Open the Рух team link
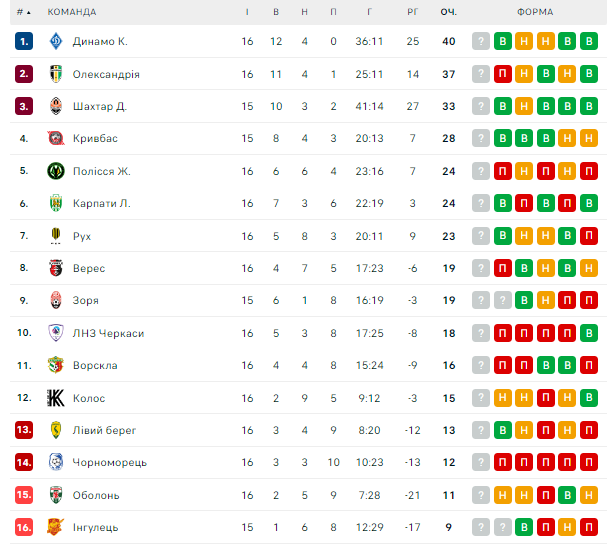Screen dimensions: 611x549 point(84,236)
